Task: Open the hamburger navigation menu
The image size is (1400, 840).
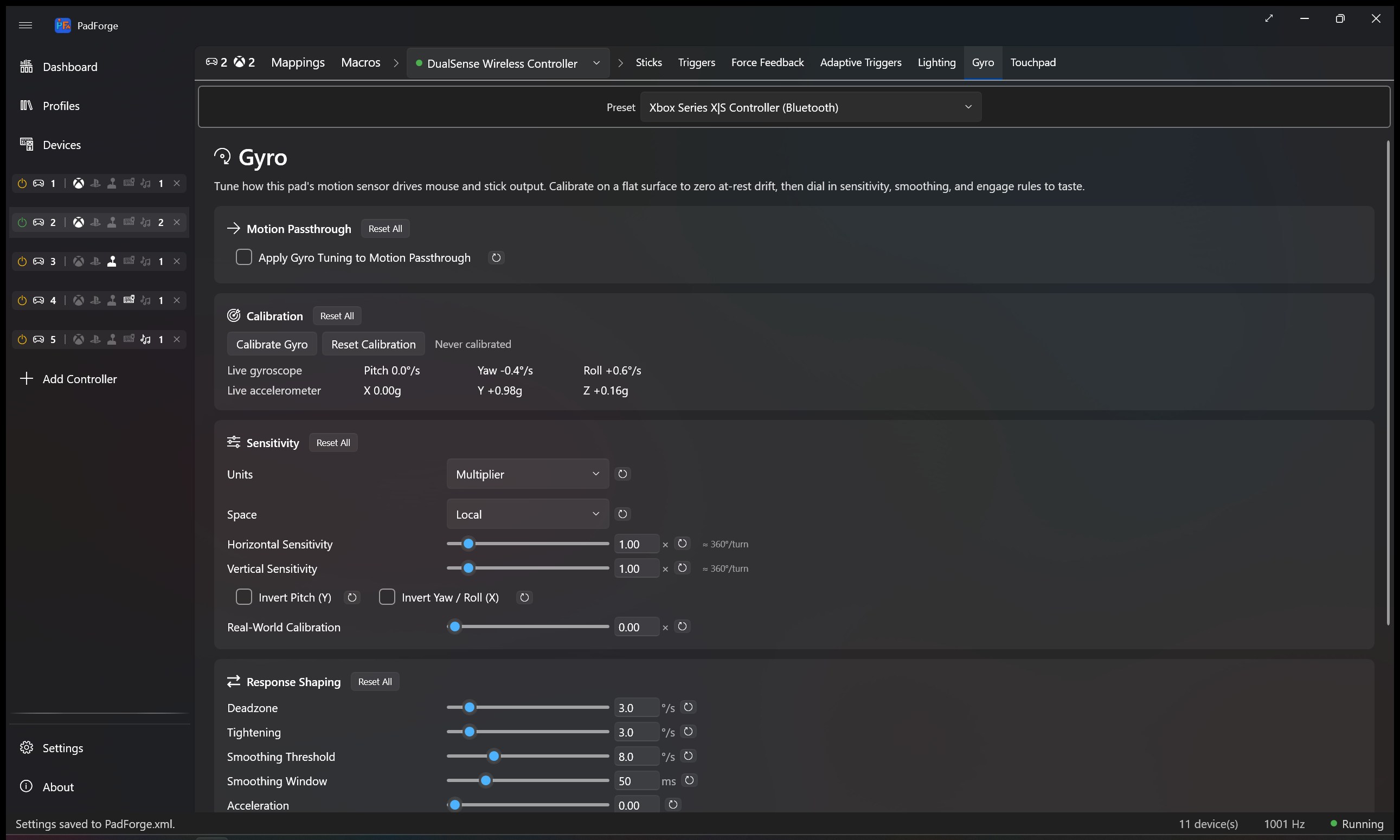Action: point(25,25)
